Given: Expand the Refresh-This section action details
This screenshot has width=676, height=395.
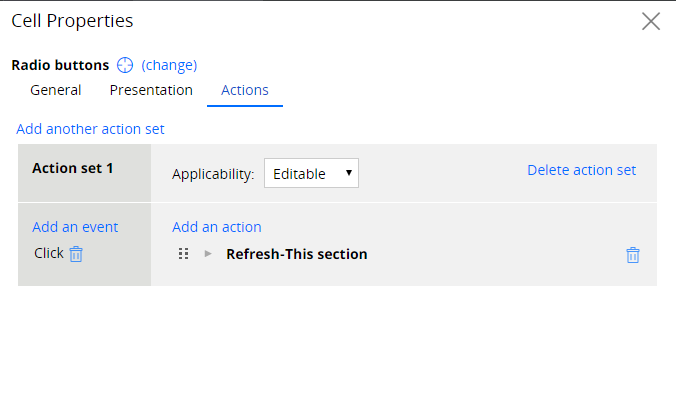Looking at the screenshot, I should 208,254.
